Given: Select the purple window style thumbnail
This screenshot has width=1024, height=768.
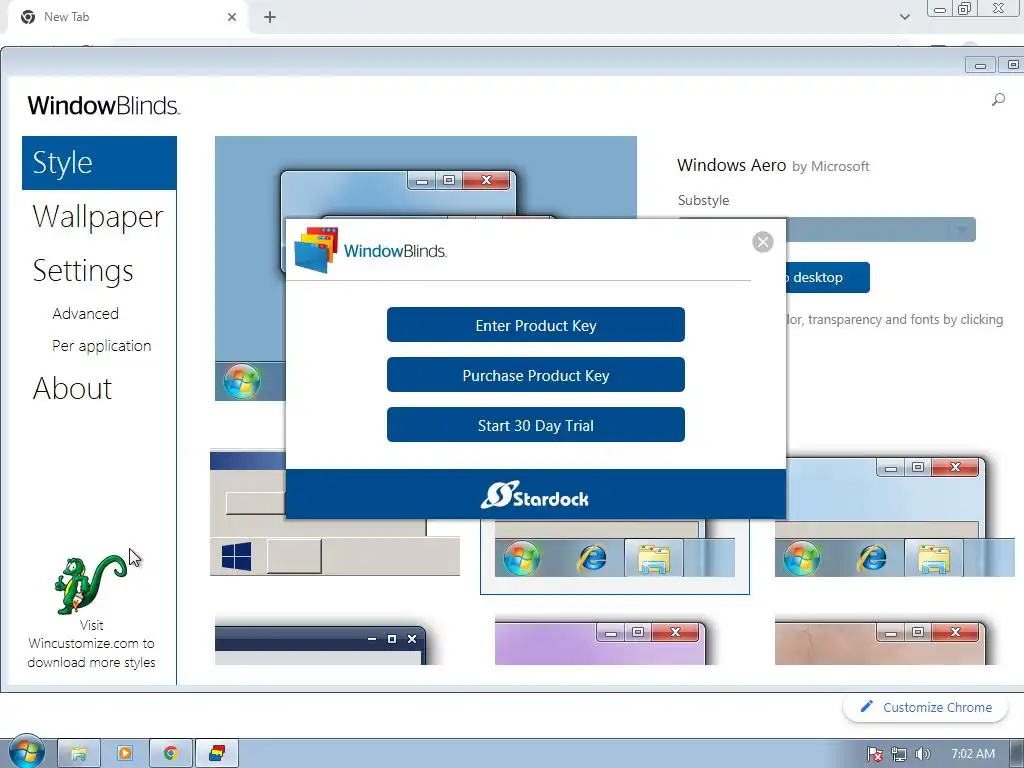Looking at the screenshot, I should tap(600, 641).
